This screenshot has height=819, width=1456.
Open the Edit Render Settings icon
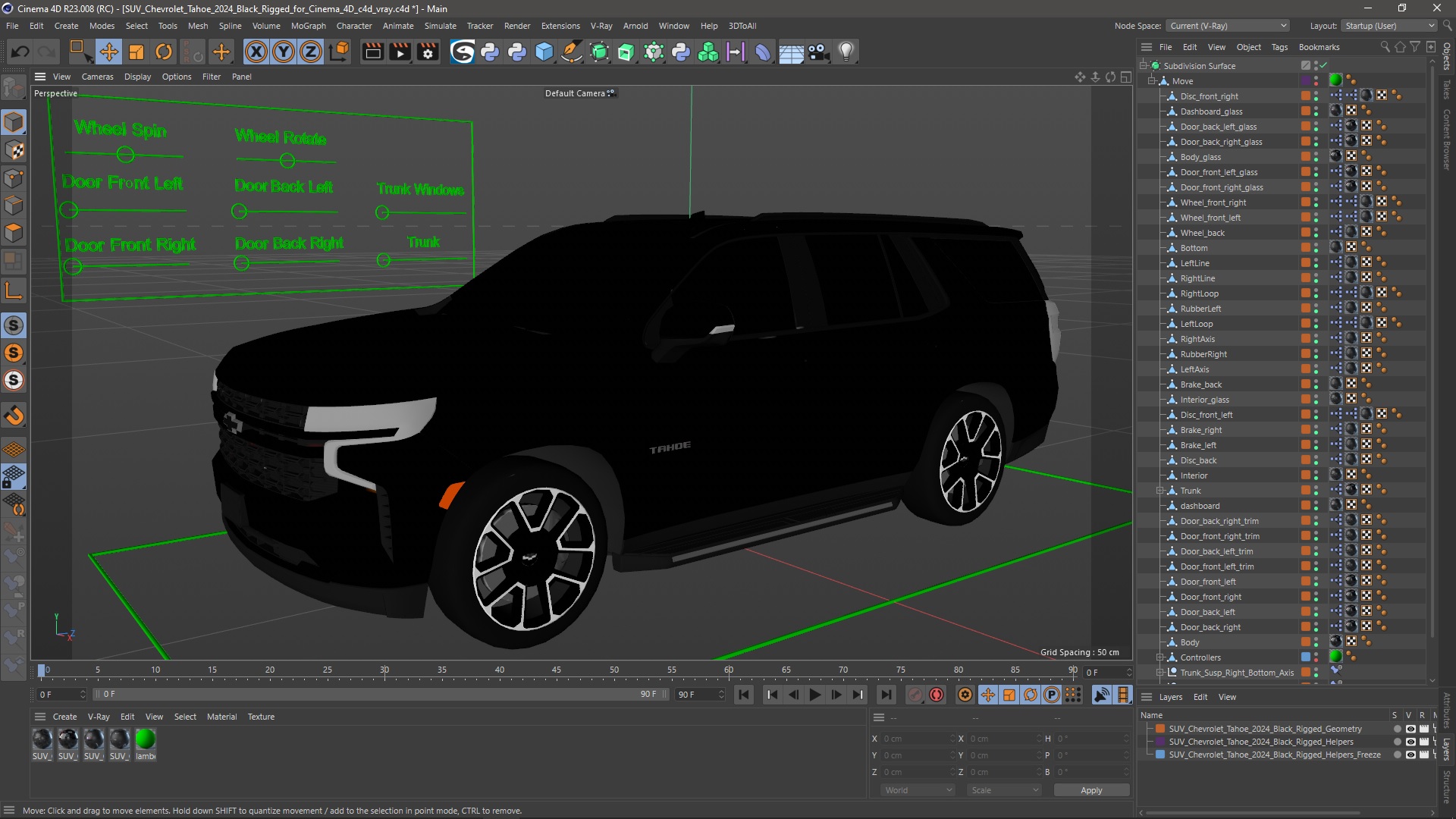(x=428, y=52)
